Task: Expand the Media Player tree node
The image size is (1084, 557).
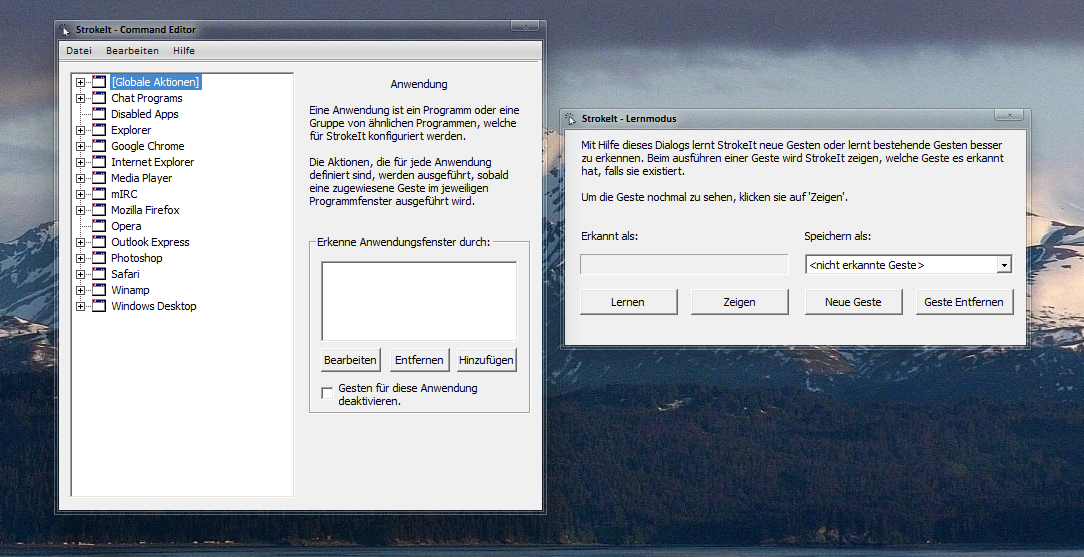Action: [x=80, y=178]
